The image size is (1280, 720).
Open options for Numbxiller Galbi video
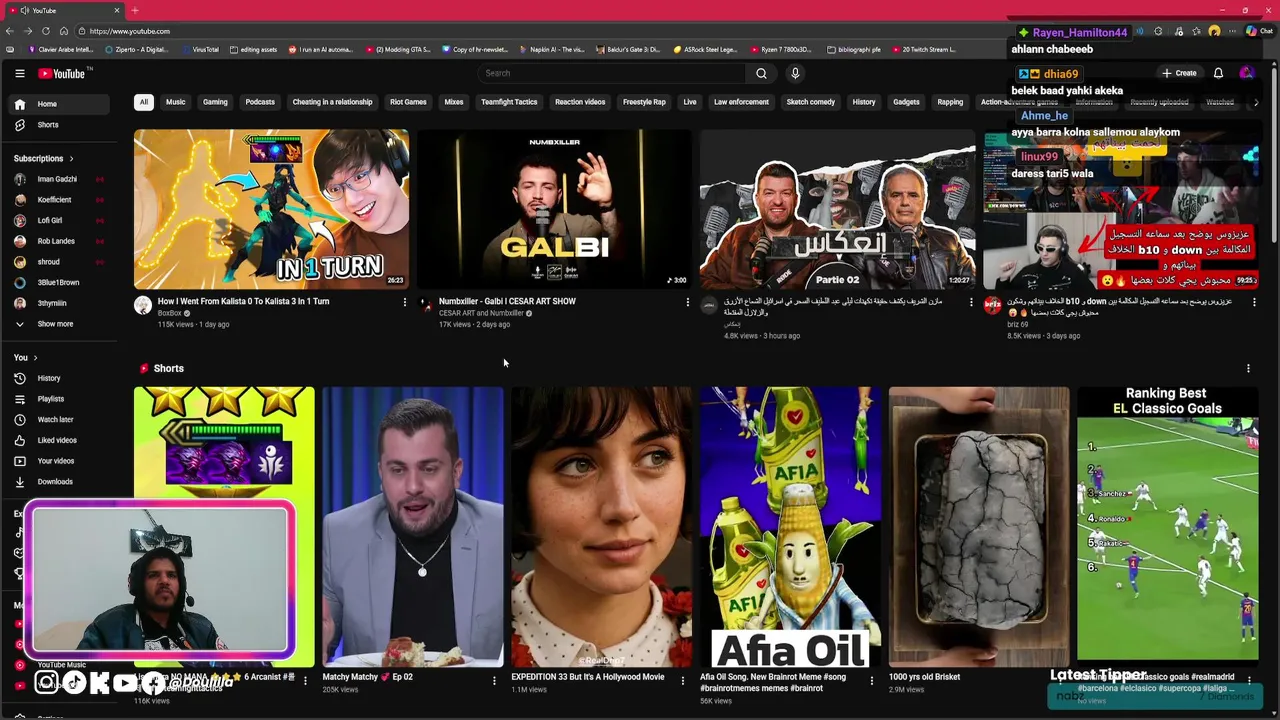[x=687, y=302]
